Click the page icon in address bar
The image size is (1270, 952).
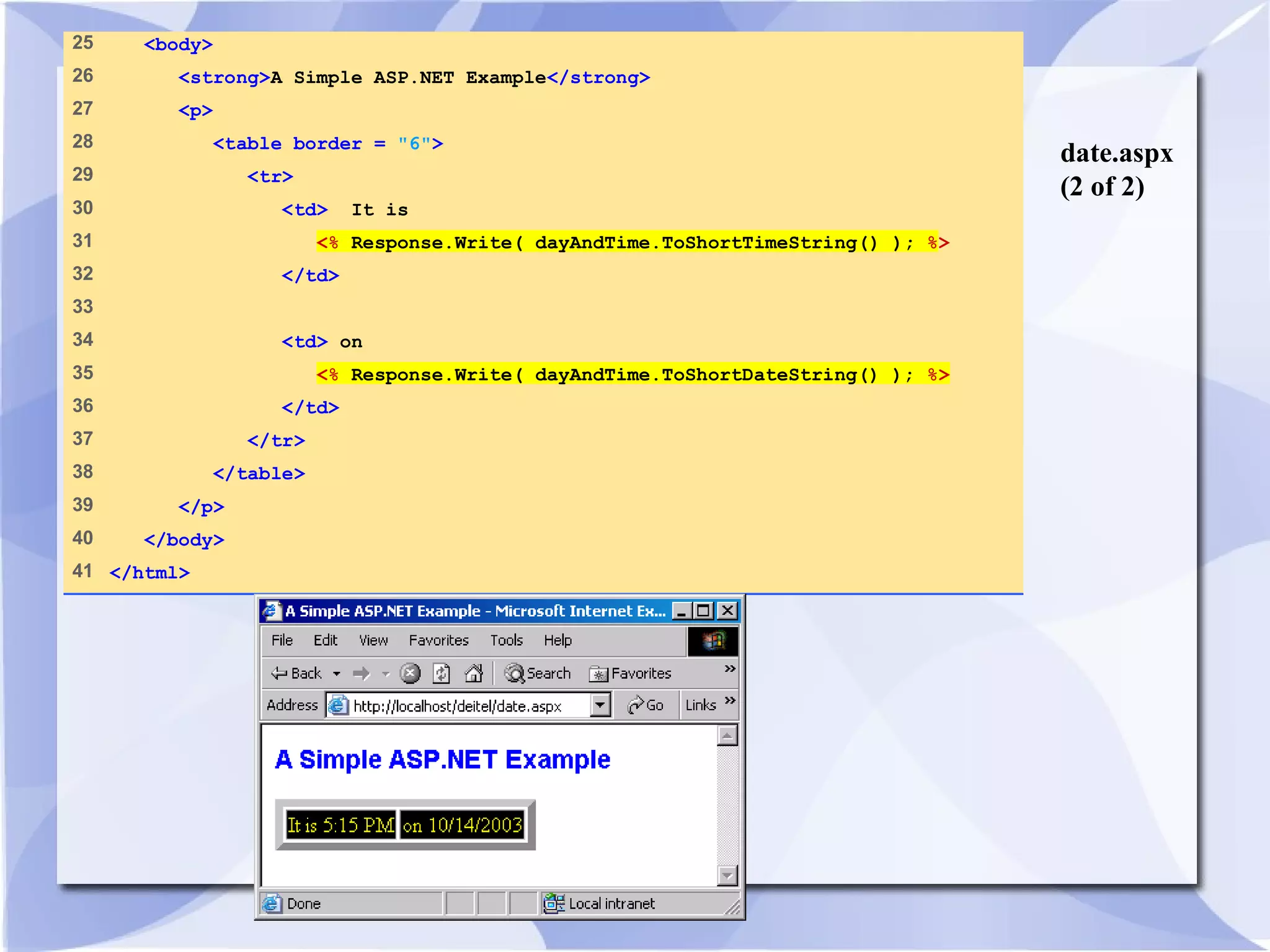tap(338, 705)
